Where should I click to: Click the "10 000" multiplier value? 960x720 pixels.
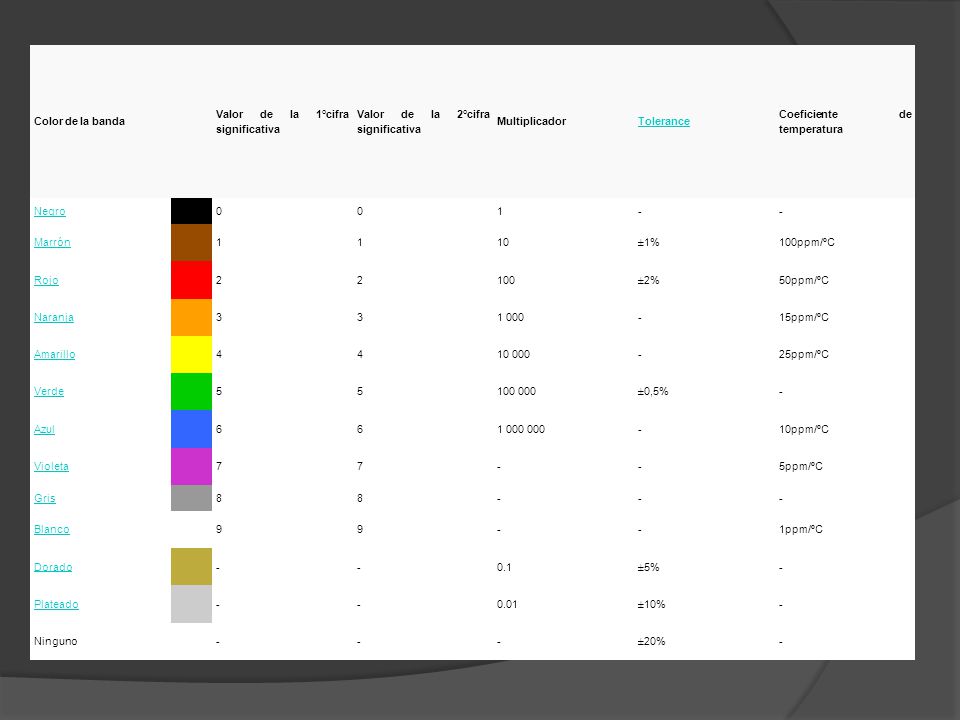point(513,354)
